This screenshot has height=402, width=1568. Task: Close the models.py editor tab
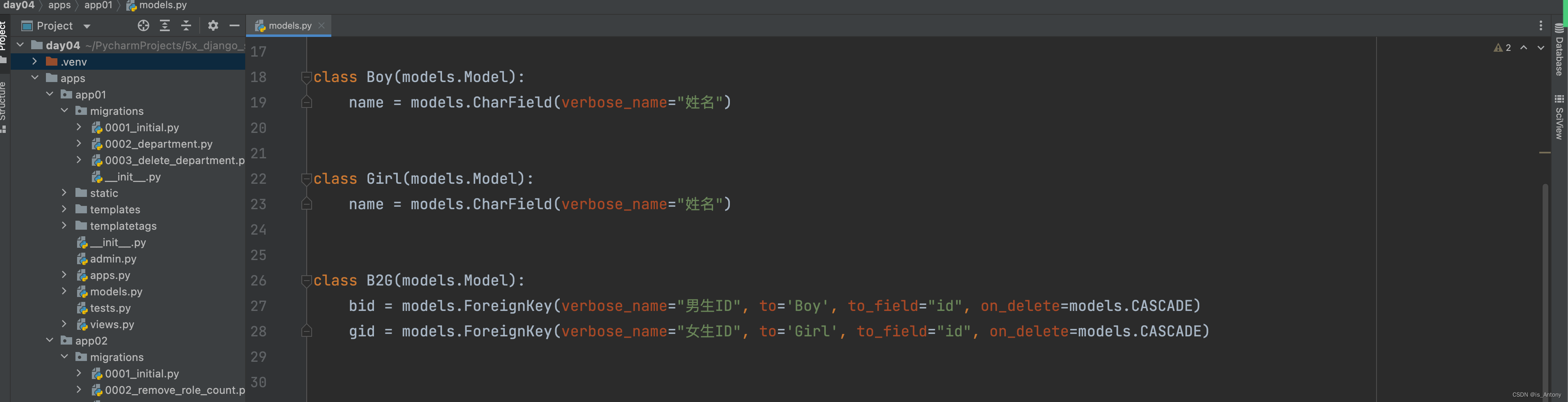pyautogui.click(x=321, y=25)
